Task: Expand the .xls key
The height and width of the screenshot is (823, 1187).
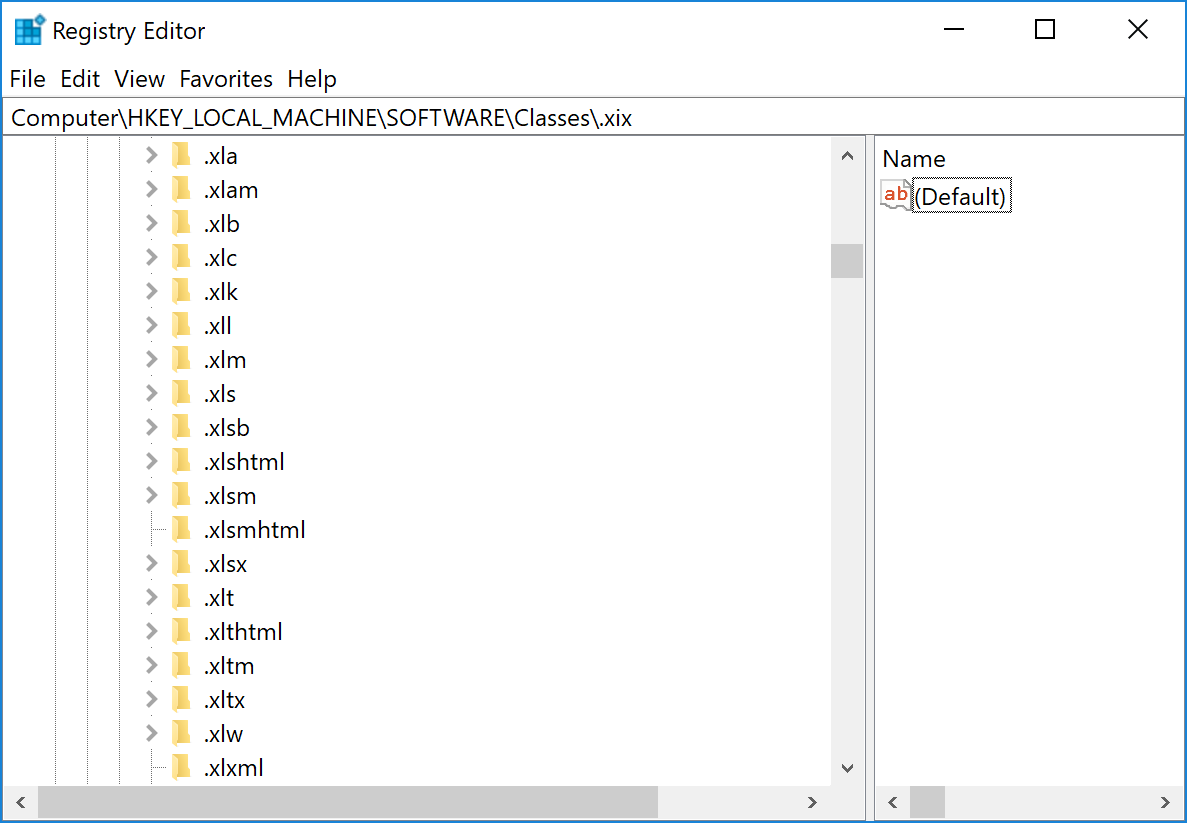Action: [x=151, y=394]
